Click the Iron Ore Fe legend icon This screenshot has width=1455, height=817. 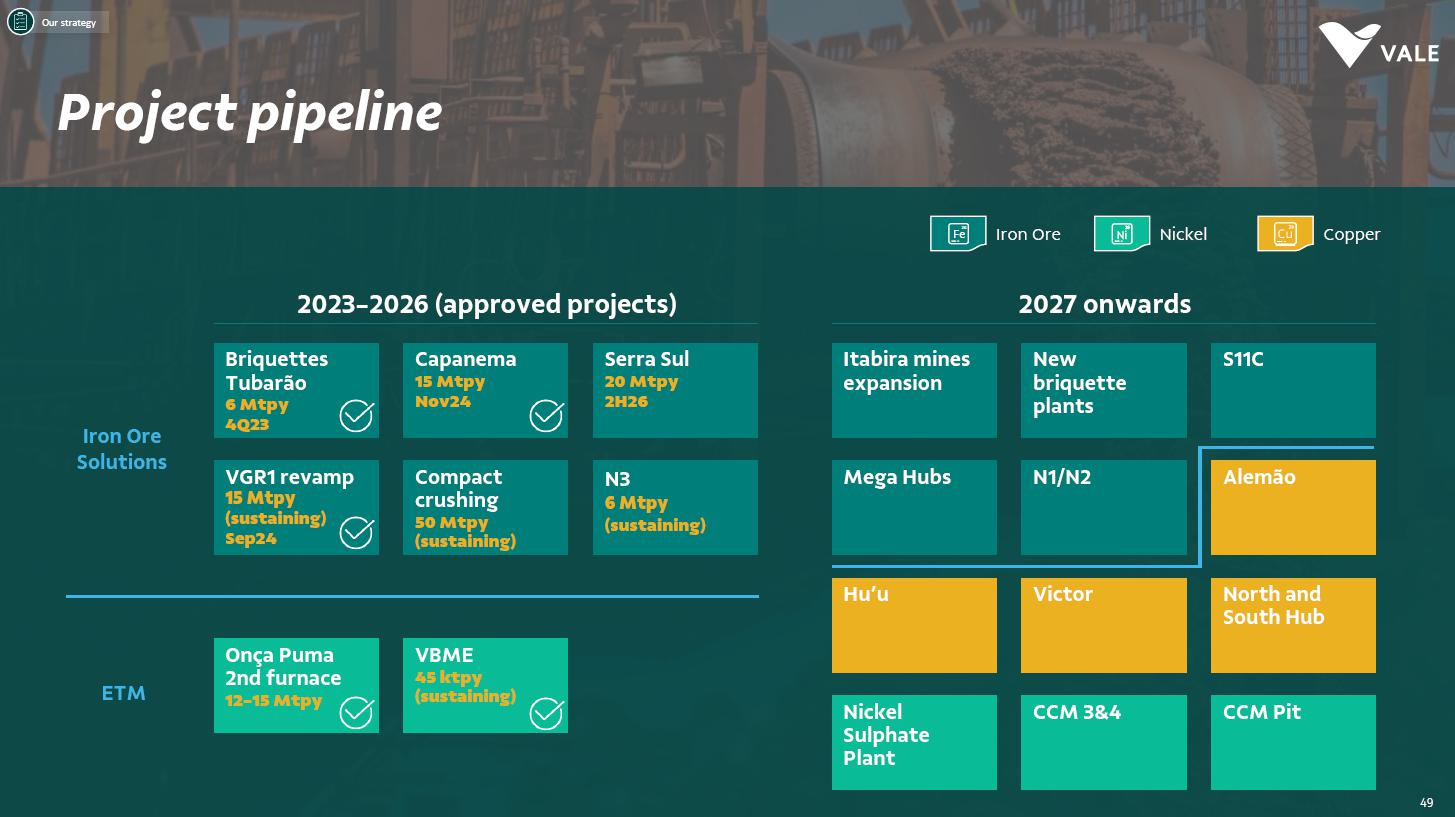958,234
